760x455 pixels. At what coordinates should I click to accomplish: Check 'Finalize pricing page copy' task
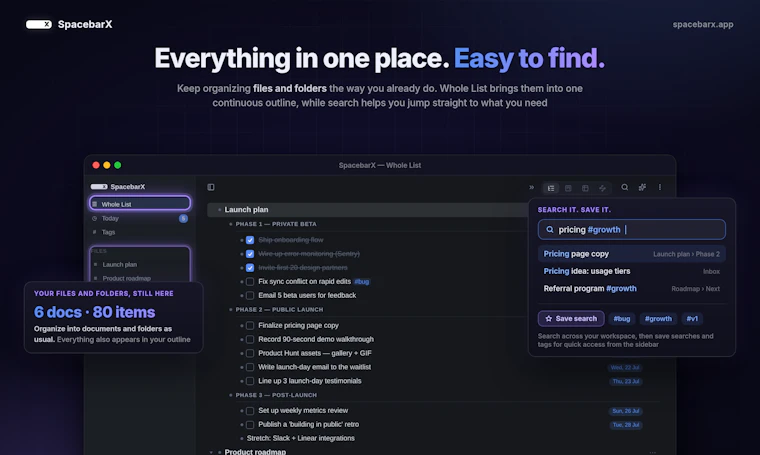click(250, 326)
